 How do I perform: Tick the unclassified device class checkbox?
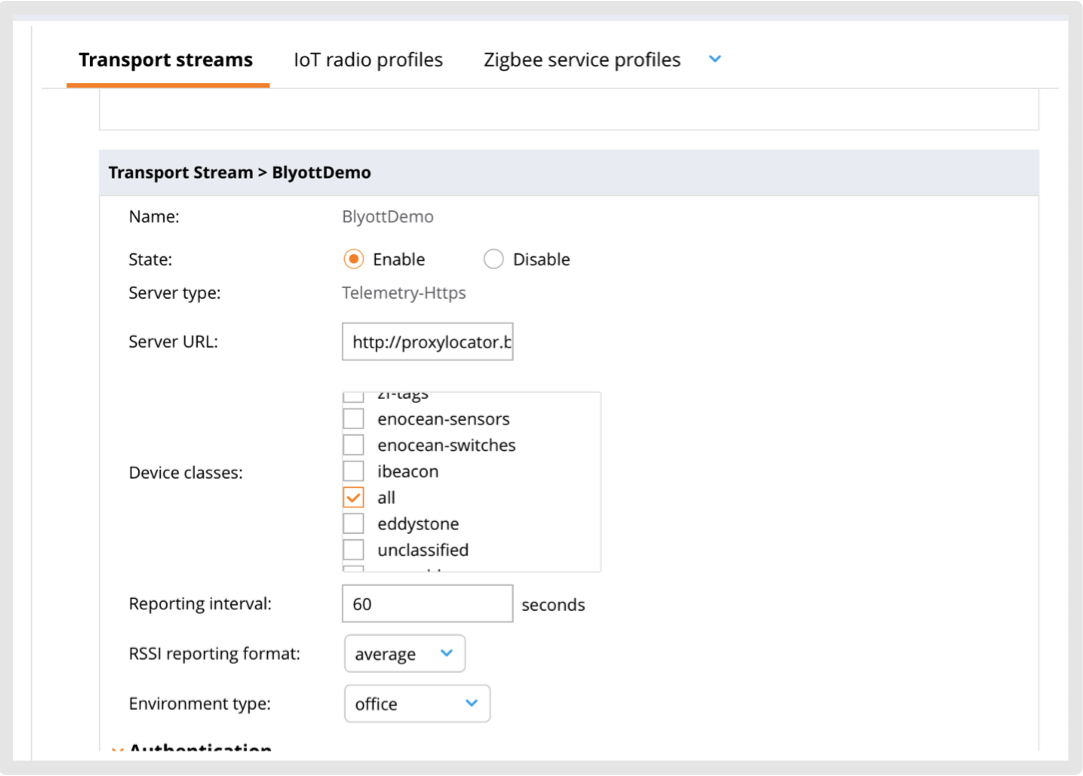[354, 550]
